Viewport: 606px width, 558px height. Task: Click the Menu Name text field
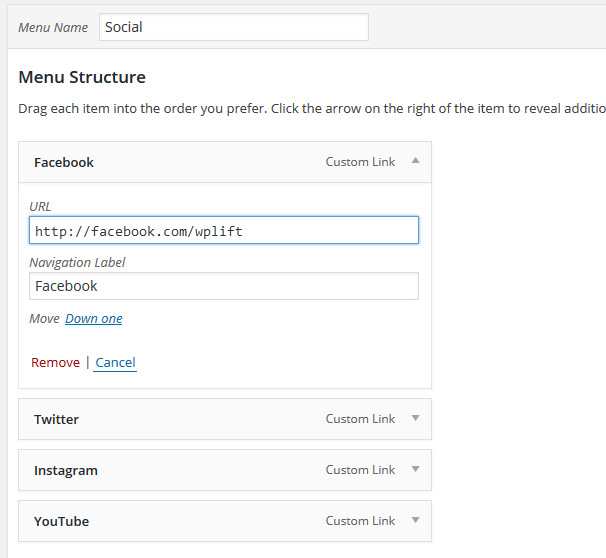[x=233, y=27]
